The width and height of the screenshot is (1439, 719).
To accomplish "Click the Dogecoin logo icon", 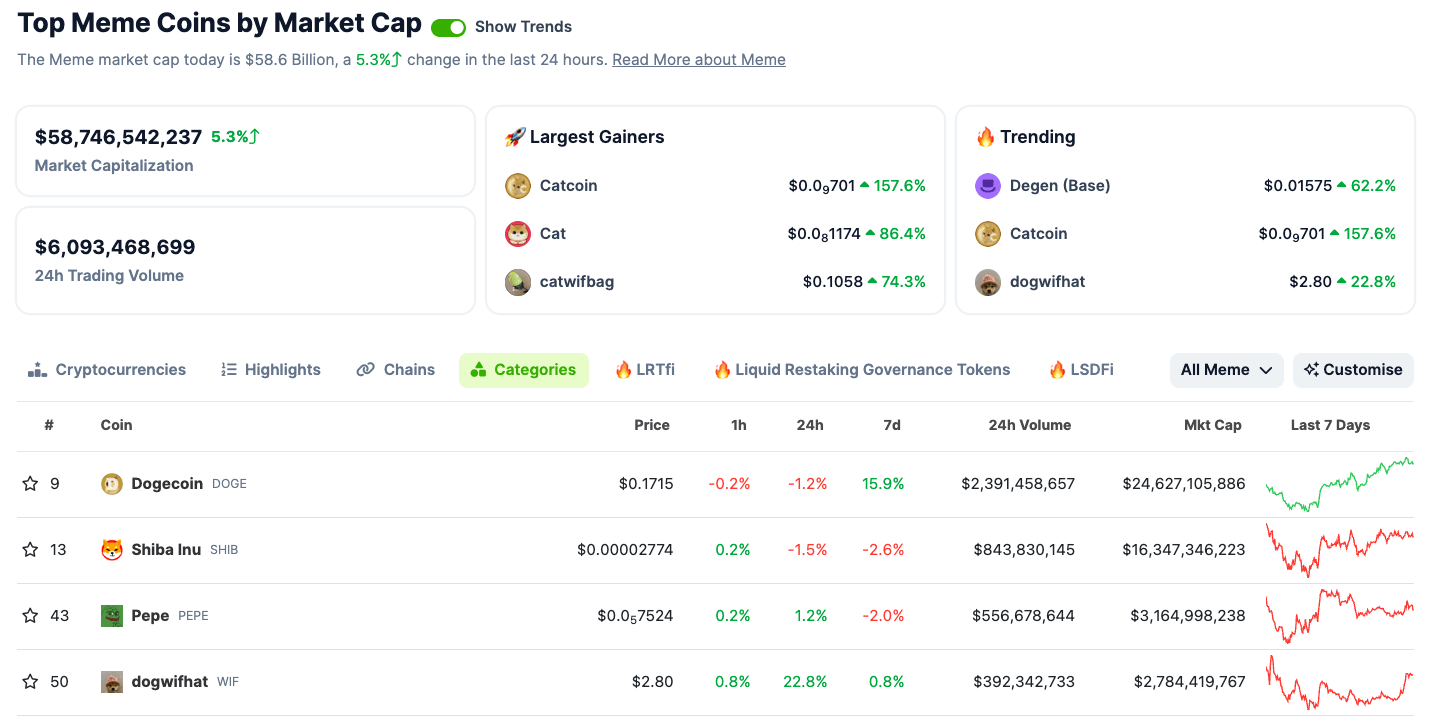I will coord(112,484).
